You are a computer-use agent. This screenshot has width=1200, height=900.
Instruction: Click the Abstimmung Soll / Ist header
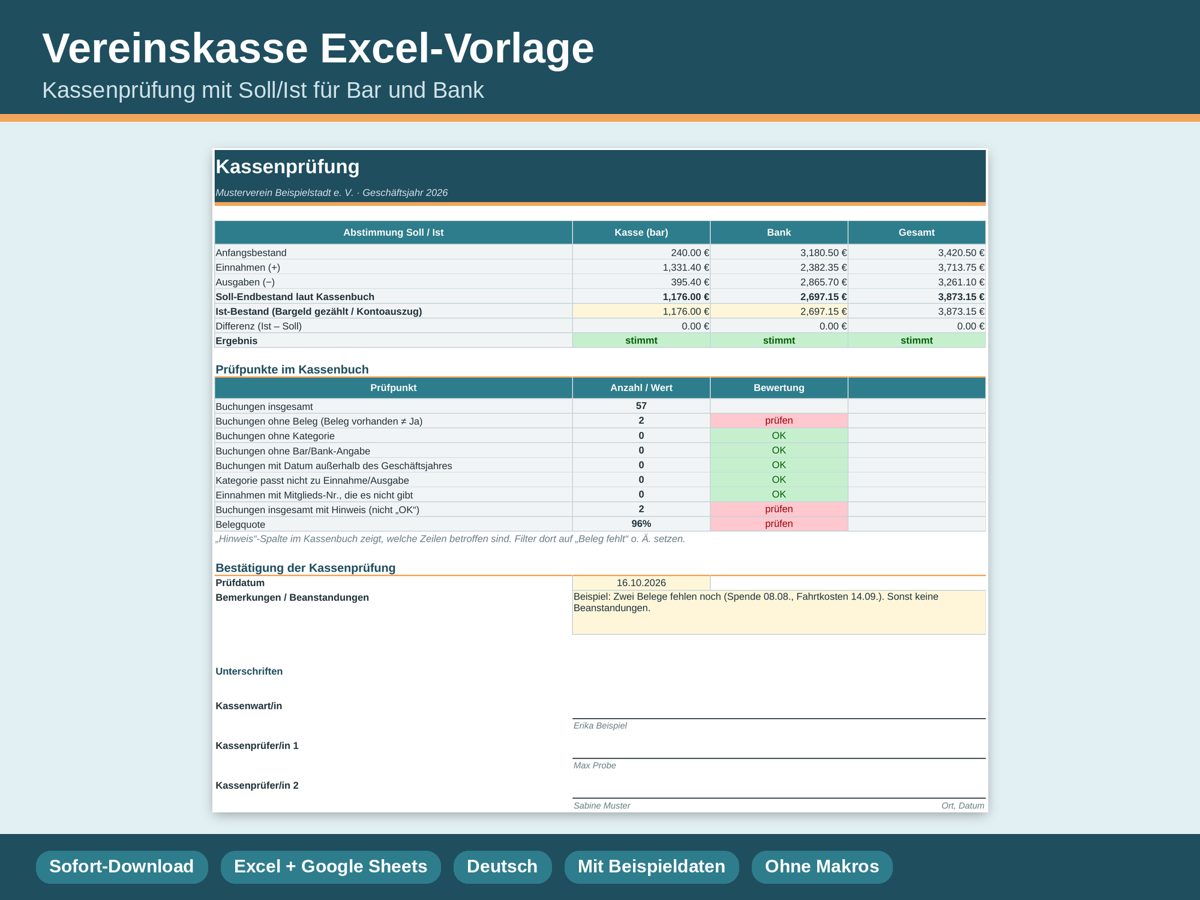coord(393,233)
